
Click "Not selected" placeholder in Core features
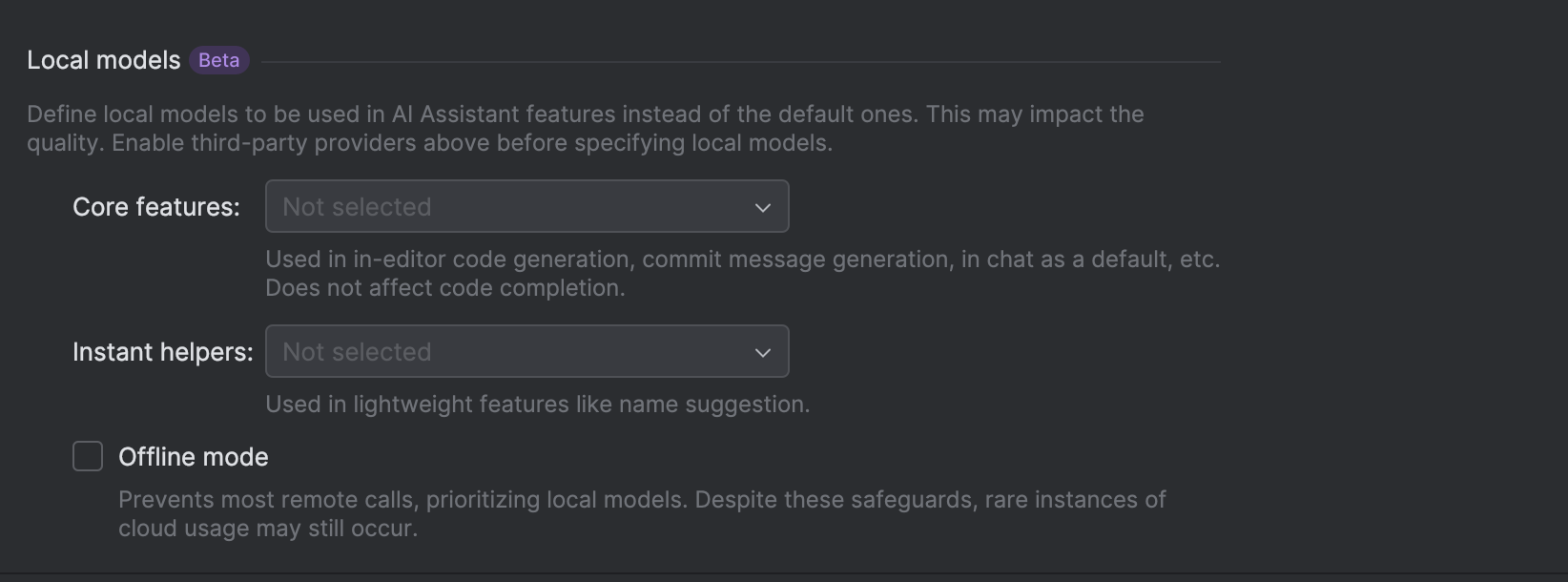pyautogui.click(x=357, y=207)
